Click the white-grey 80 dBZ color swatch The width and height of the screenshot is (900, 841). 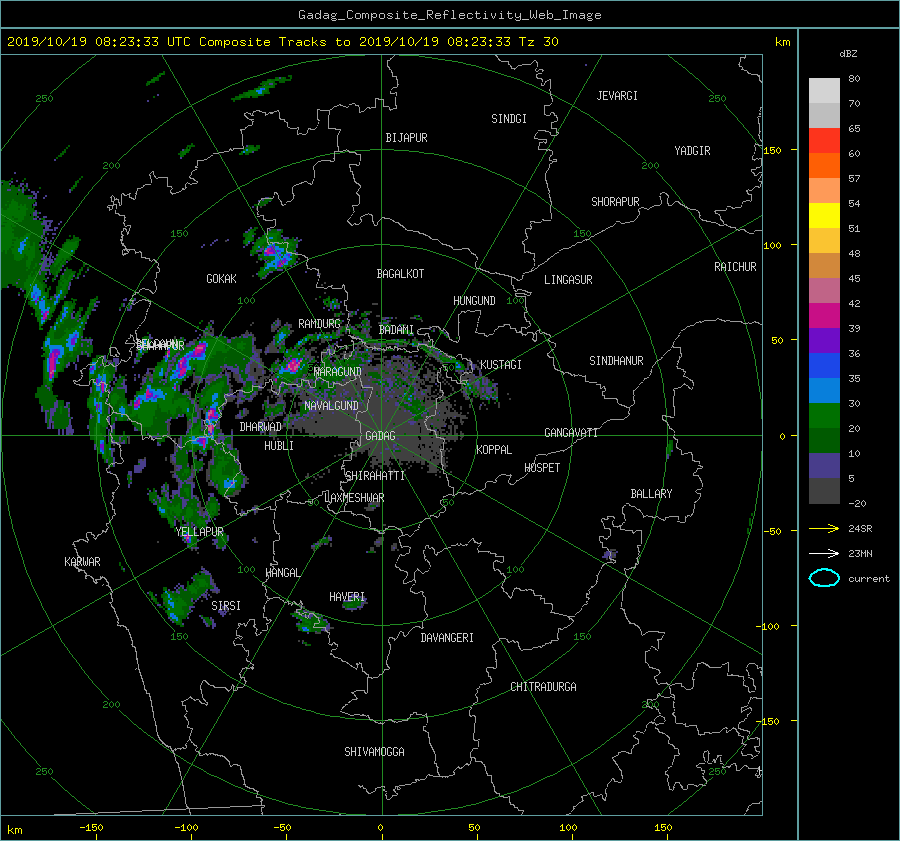pos(824,90)
